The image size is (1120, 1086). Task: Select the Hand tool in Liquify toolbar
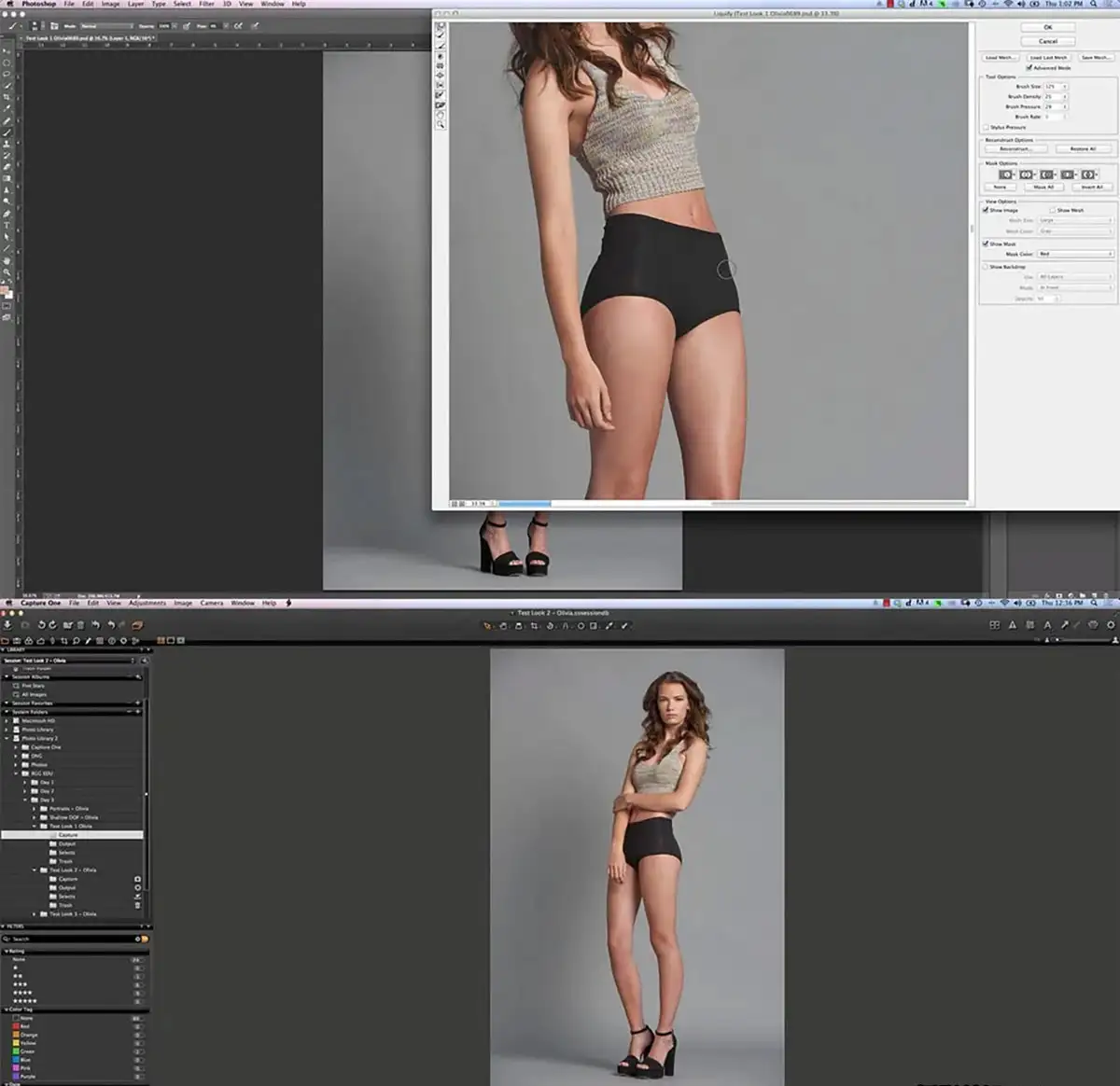441,114
